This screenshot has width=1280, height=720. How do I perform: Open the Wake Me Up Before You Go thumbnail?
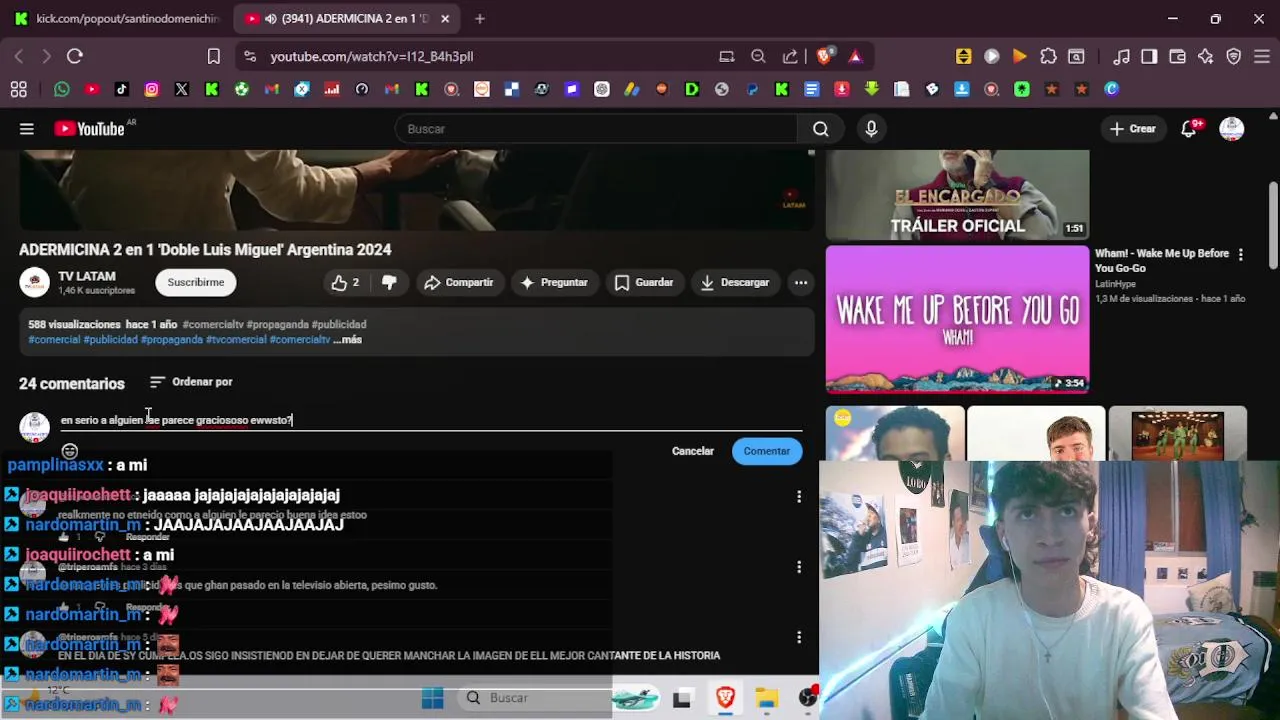tap(957, 319)
